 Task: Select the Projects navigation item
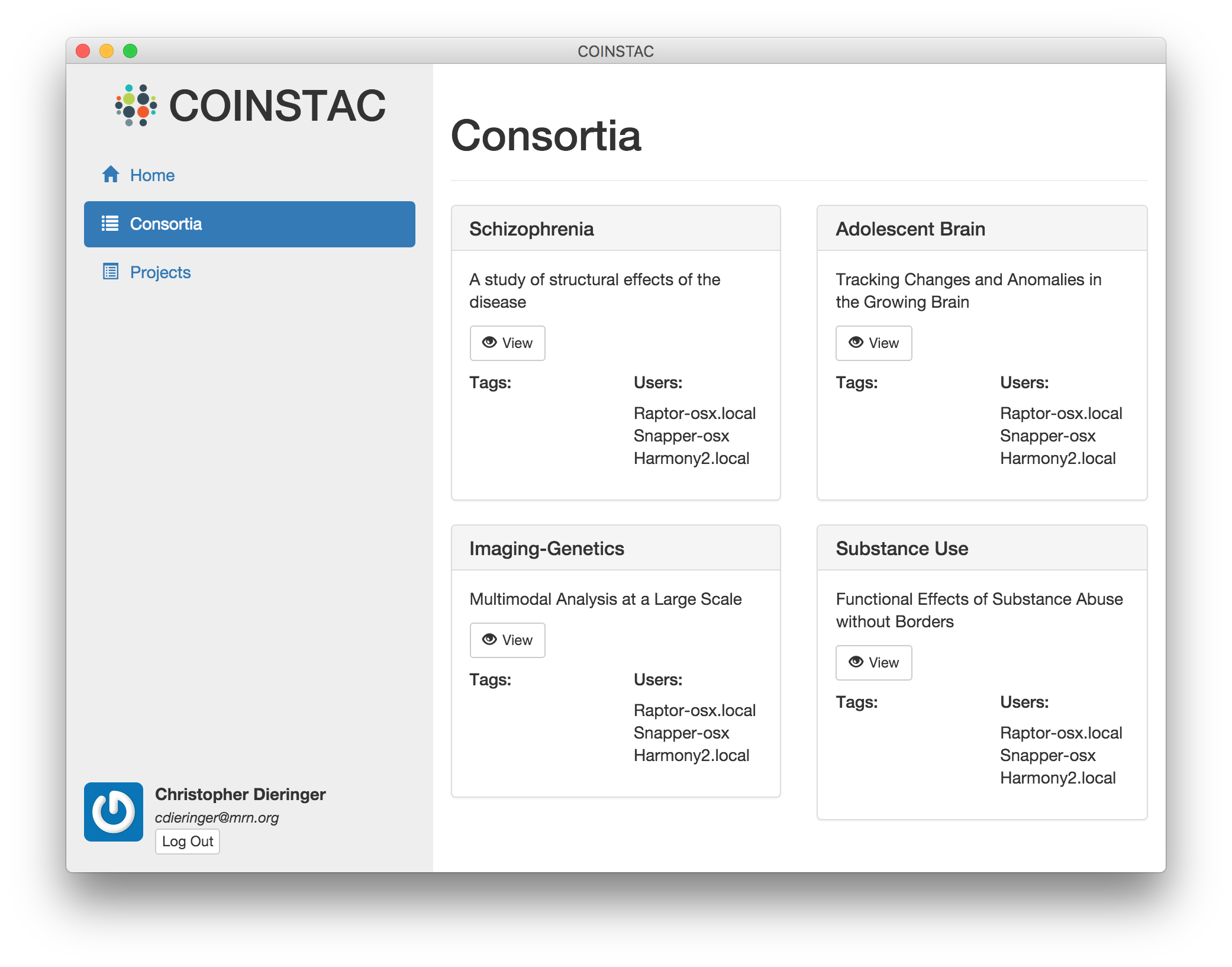click(x=160, y=272)
